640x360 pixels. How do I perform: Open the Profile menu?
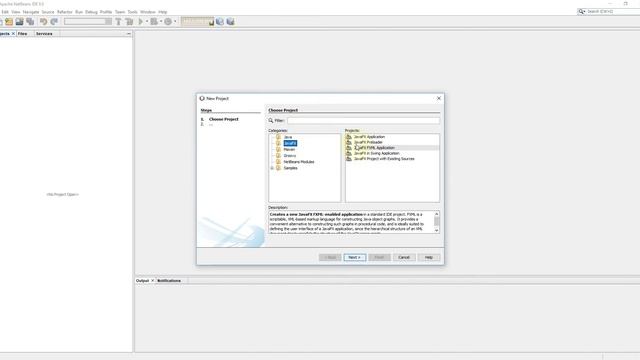tap(106, 12)
